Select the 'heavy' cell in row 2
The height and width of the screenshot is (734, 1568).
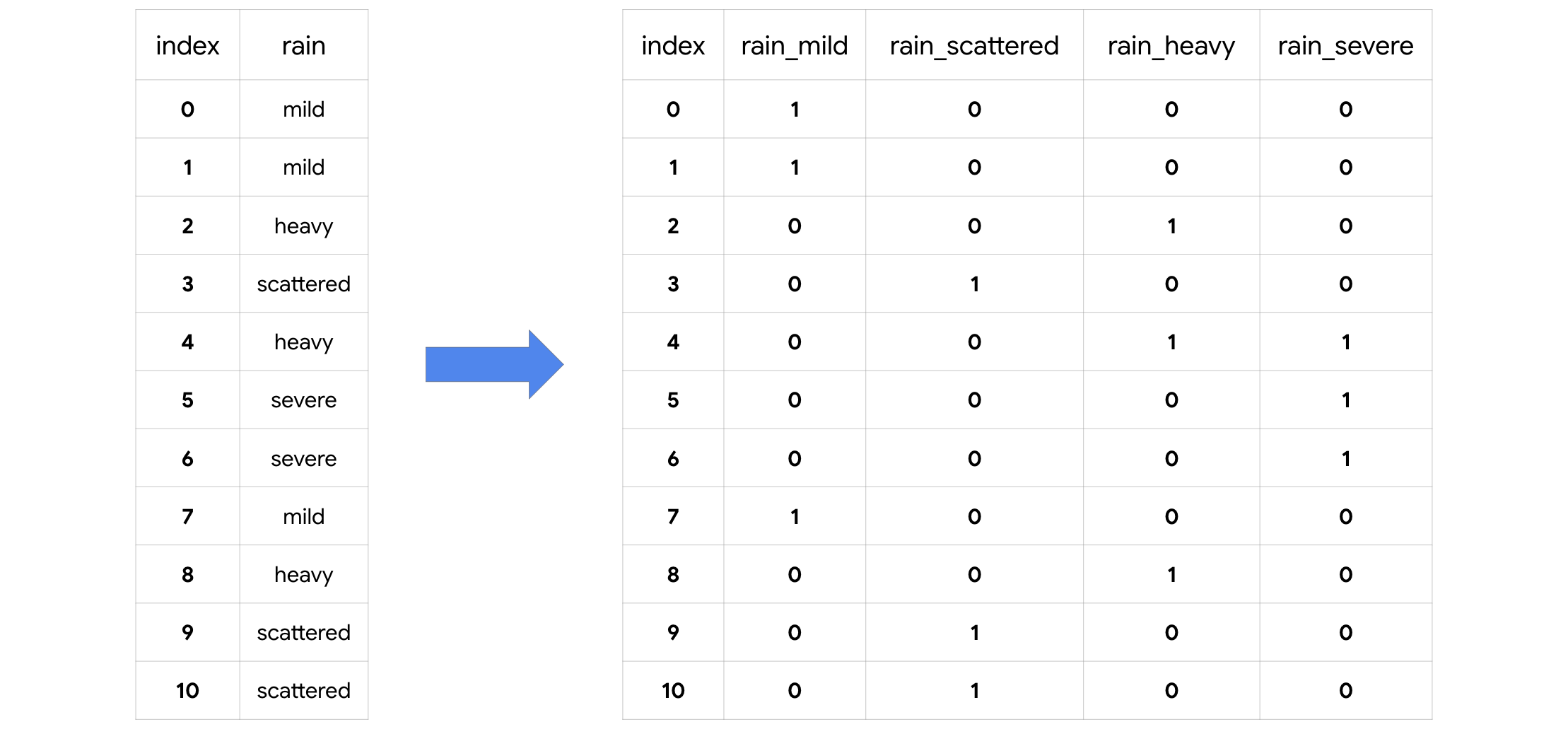pos(303,226)
